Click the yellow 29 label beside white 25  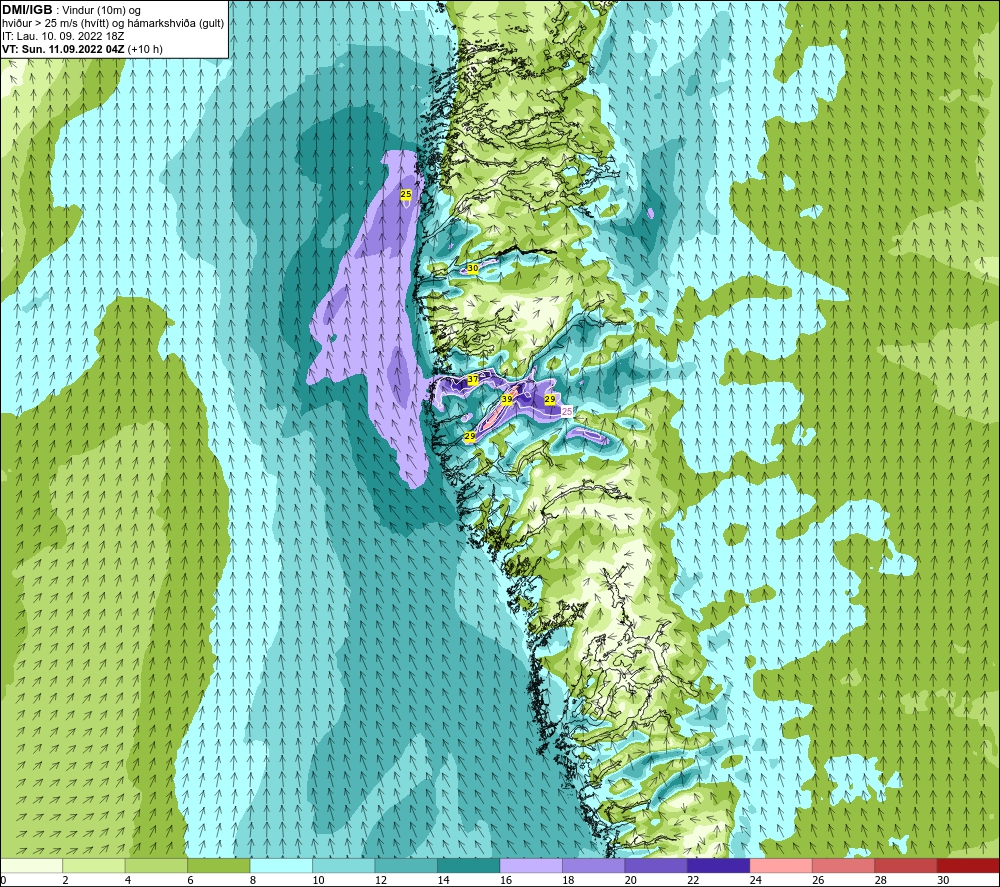[550, 399]
